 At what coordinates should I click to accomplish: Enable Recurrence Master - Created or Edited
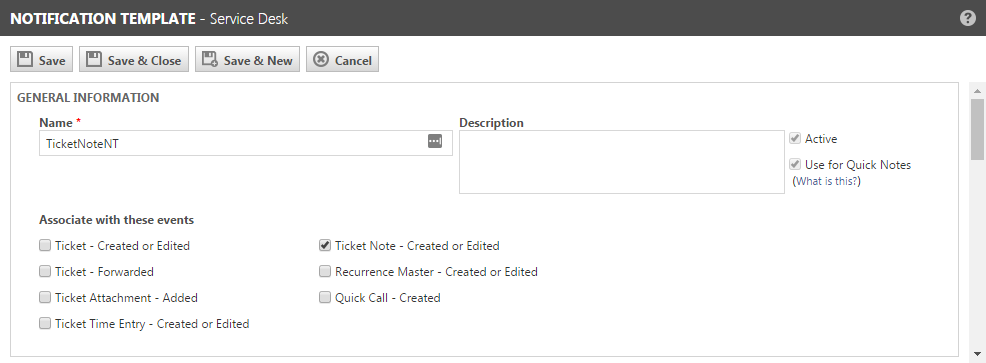point(324,272)
